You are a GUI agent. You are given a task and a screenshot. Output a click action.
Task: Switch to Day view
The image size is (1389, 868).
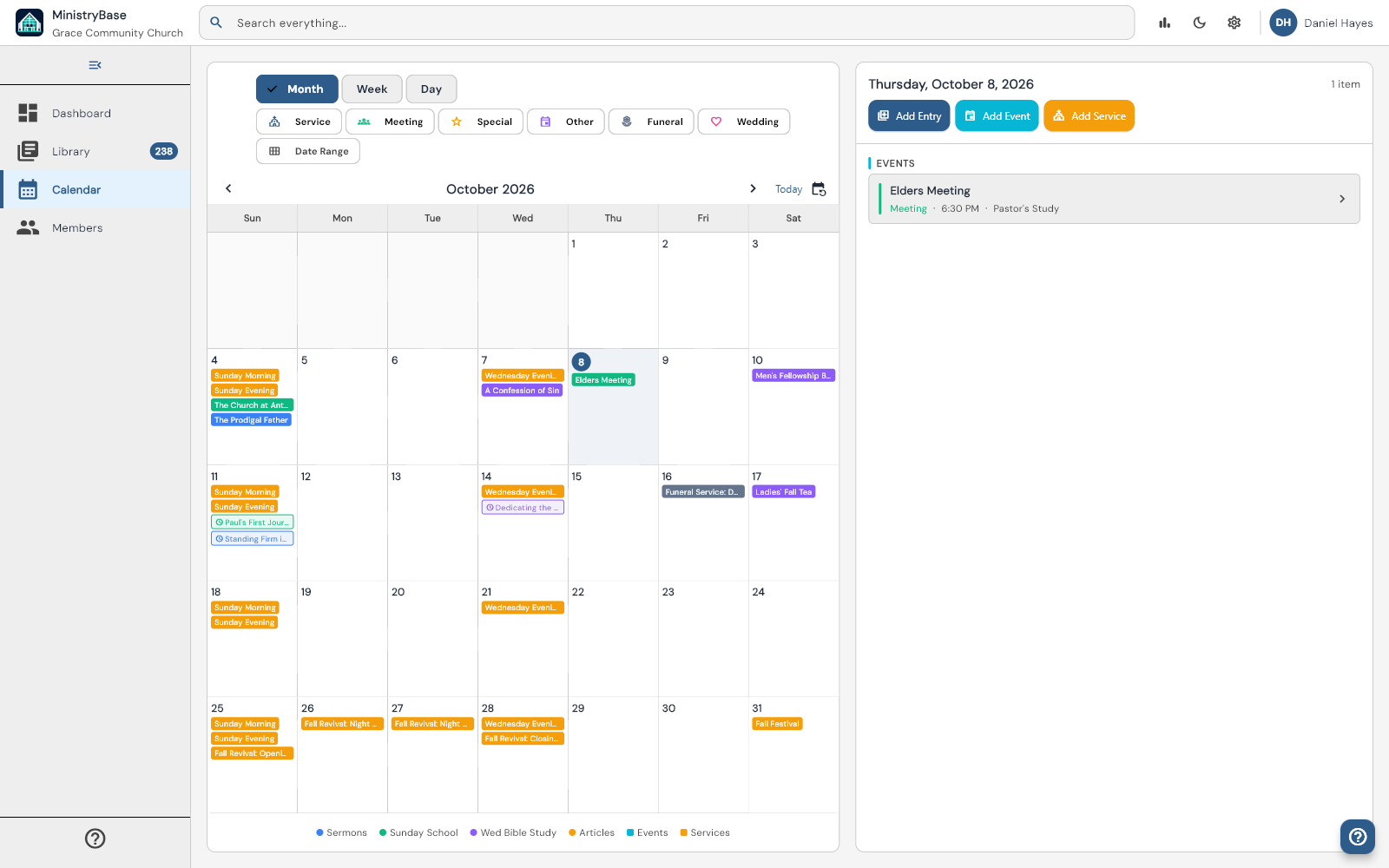pos(431,89)
